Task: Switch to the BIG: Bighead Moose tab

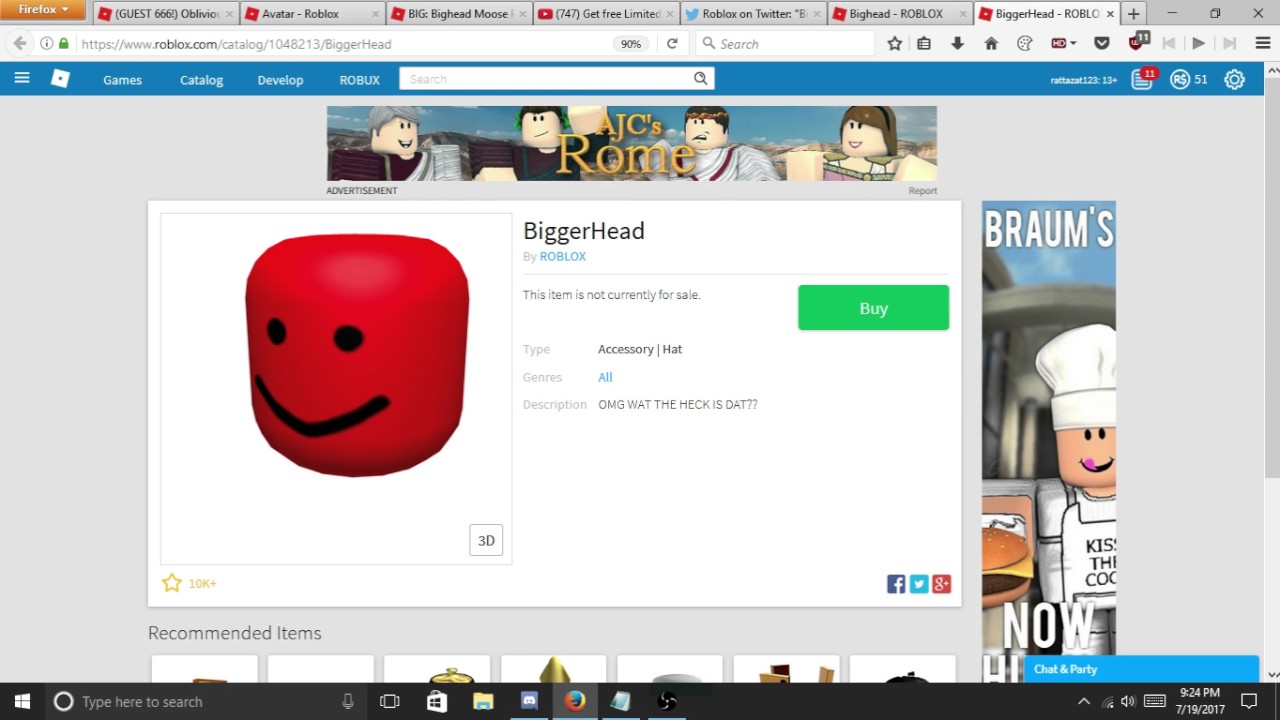Action: (x=459, y=14)
